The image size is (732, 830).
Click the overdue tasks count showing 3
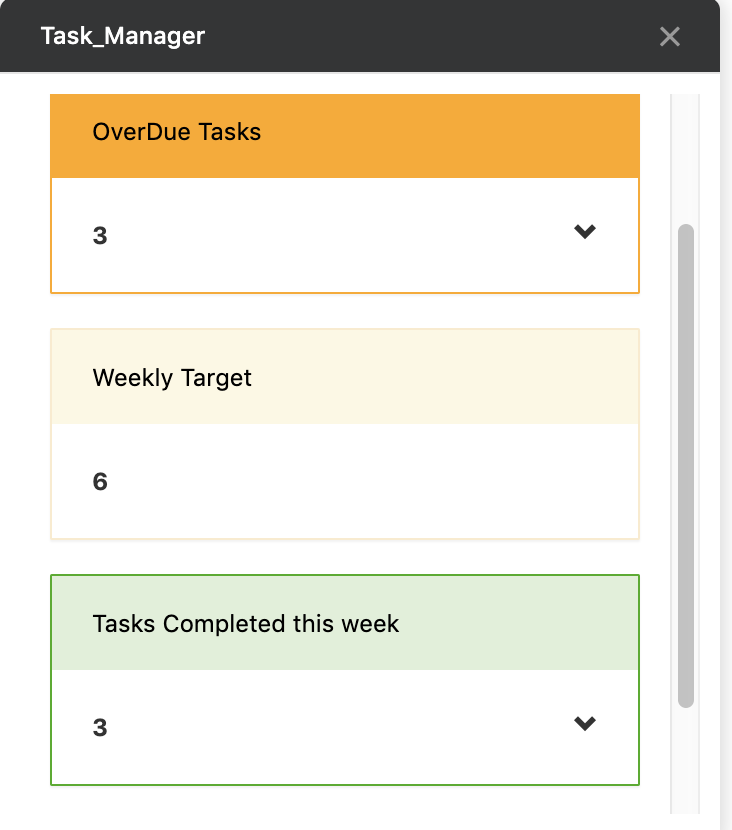(100, 235)
